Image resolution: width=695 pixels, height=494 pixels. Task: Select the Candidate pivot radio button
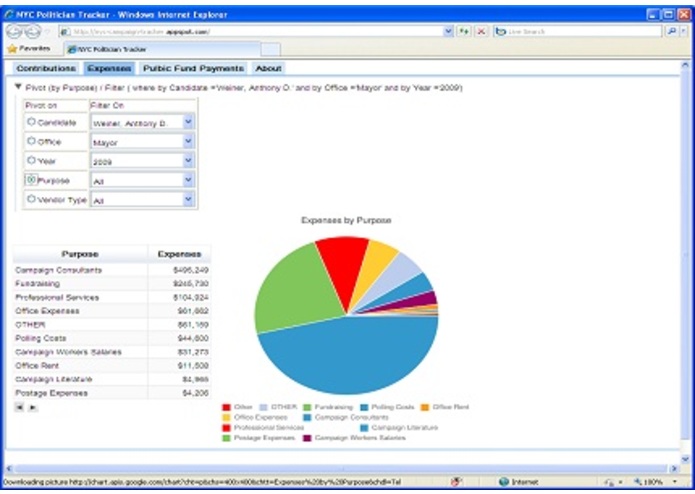coord(31,122)
